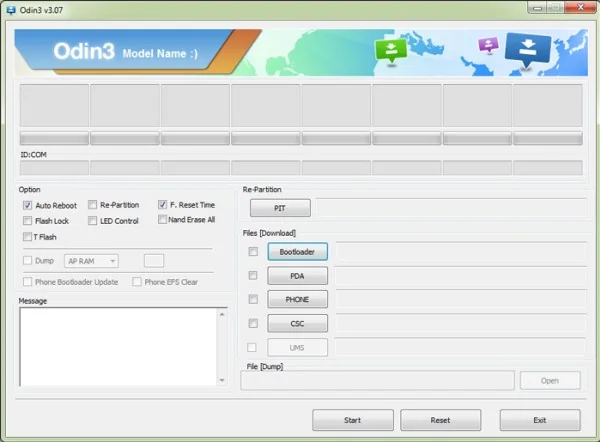Click the Open button for File Dump

550,381
